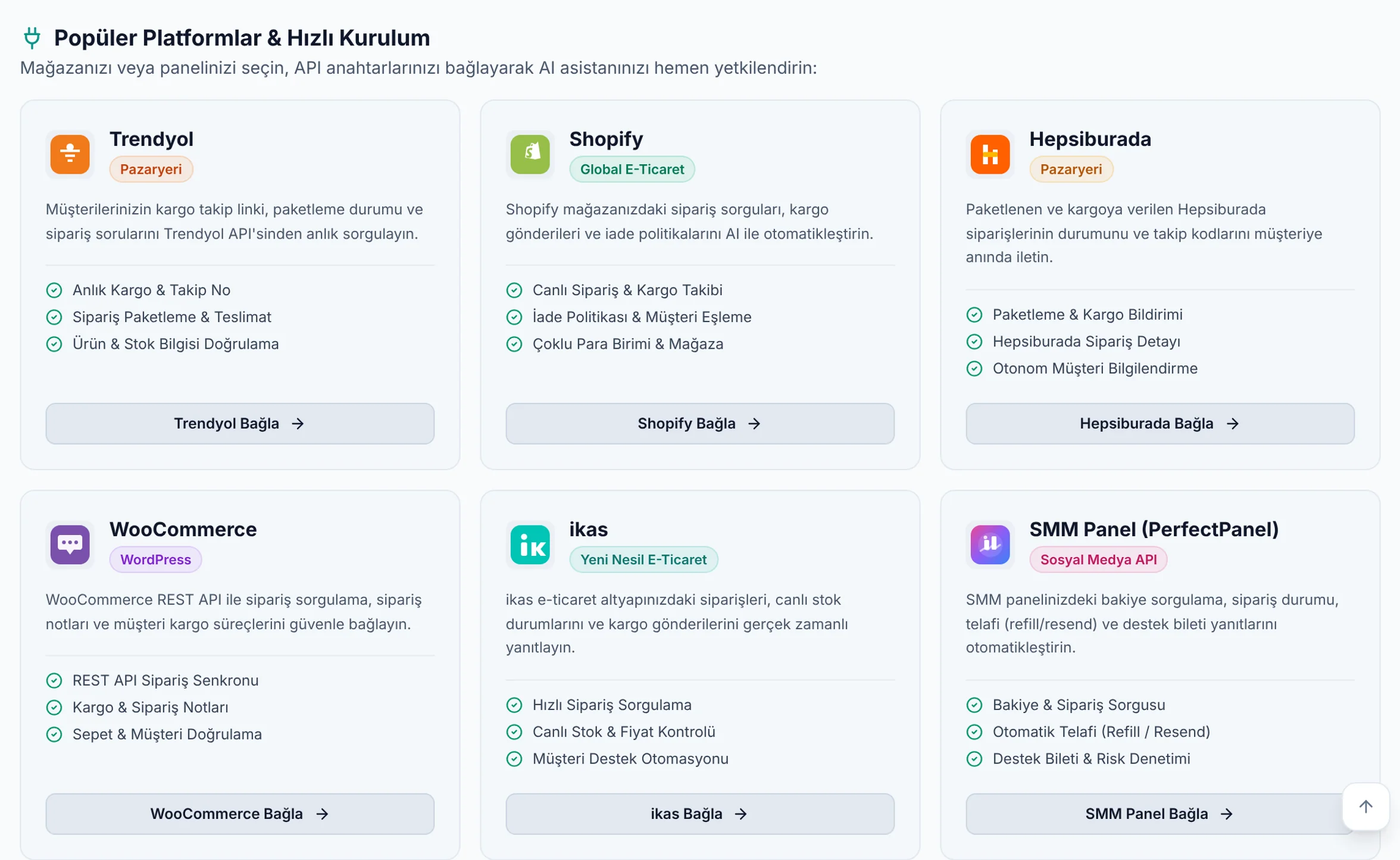This screenshot has width=1400, height=860.
Task: Click the text Destek Bileti & Risk Denetimi
Action: coord(1092,758)
